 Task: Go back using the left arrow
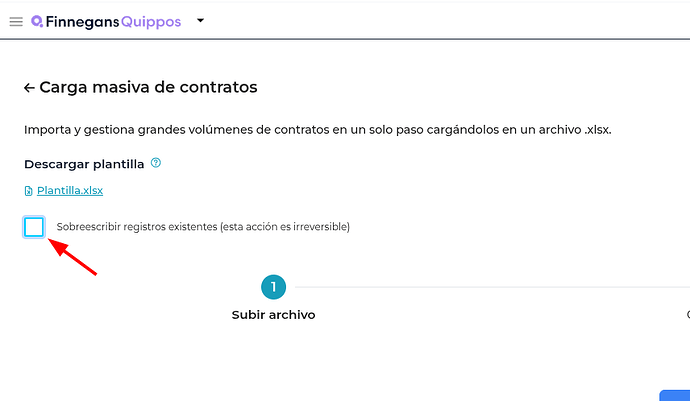click(29, 88)
